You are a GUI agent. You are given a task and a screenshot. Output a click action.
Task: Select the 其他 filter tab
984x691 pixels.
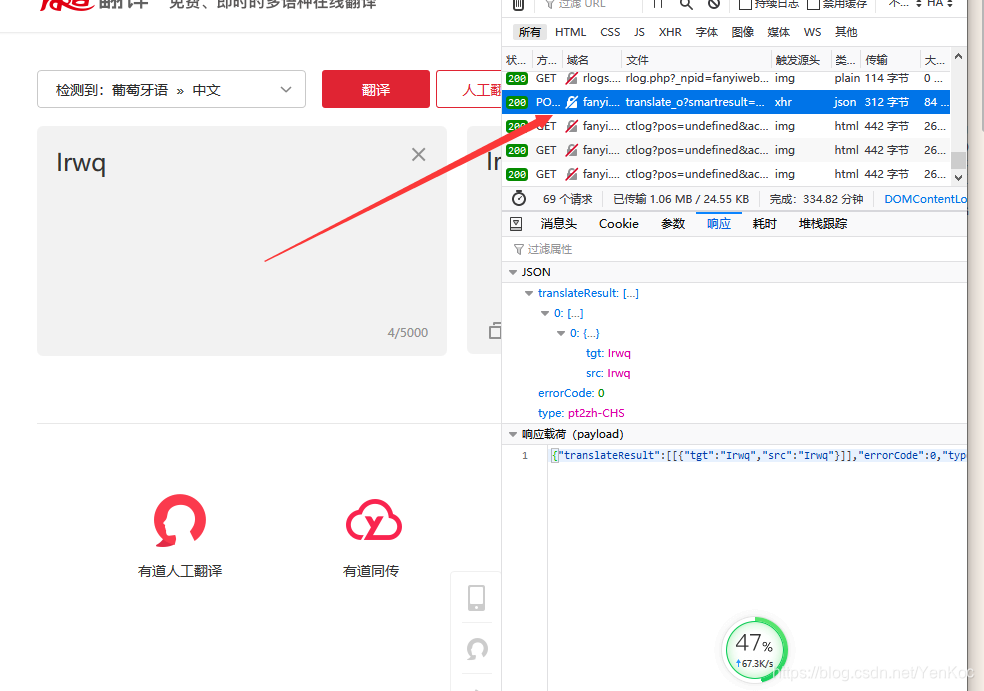coord(846,32)
